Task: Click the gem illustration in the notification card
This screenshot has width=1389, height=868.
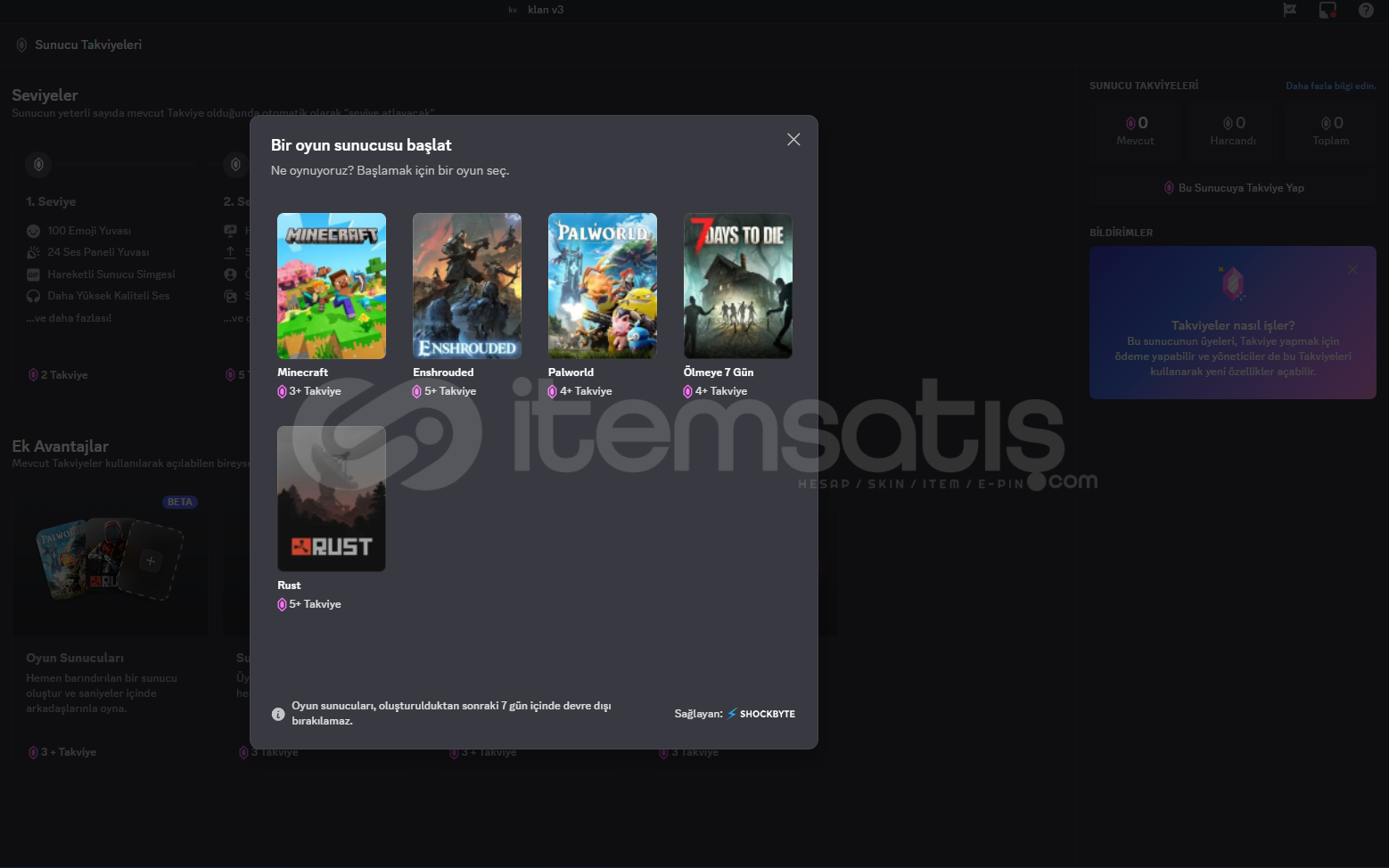Action: click(1233, 283)
